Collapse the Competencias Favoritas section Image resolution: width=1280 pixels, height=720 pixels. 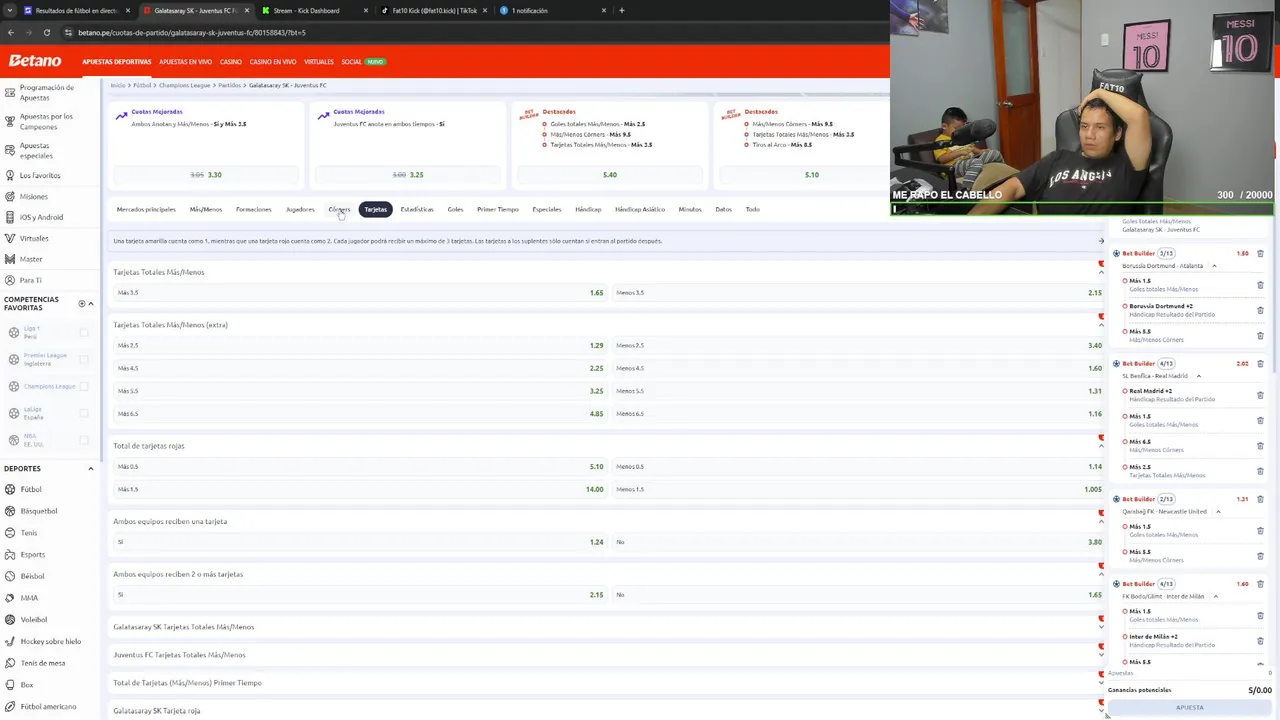[91, 303]
